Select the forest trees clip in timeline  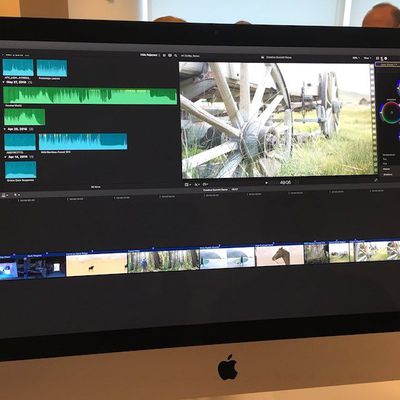[163, 261]
